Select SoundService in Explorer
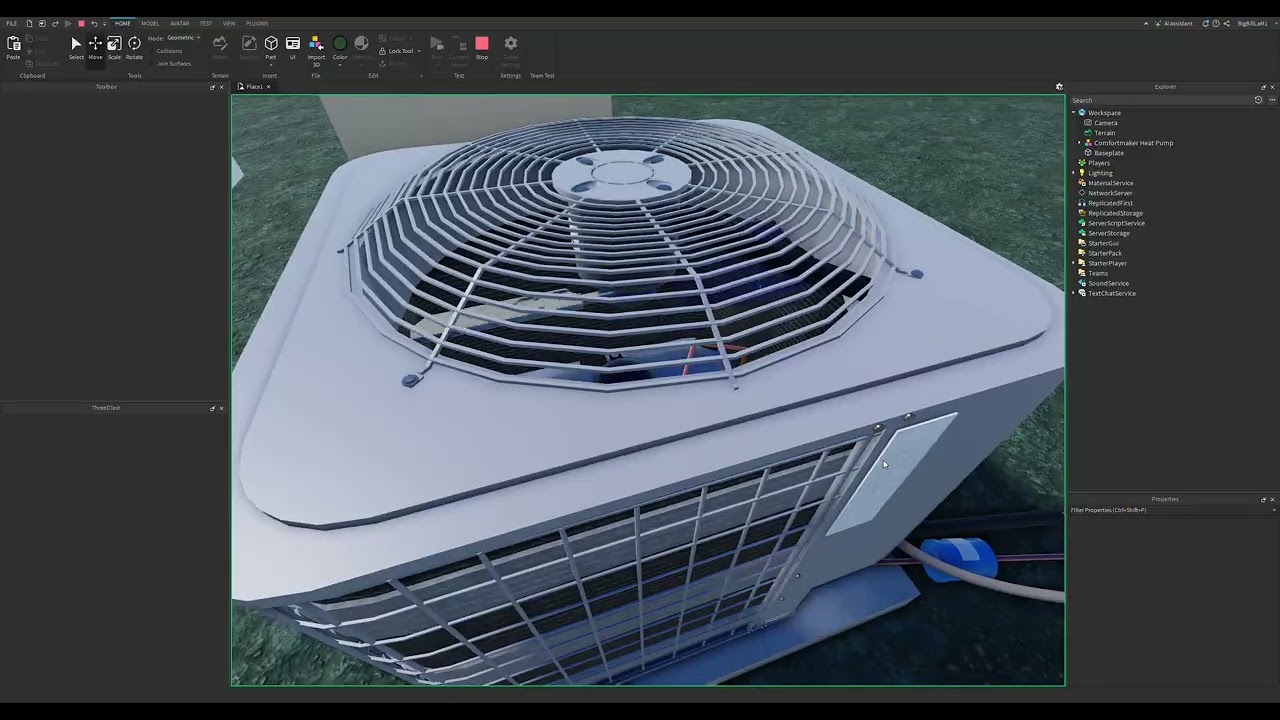 (1108, 283)
